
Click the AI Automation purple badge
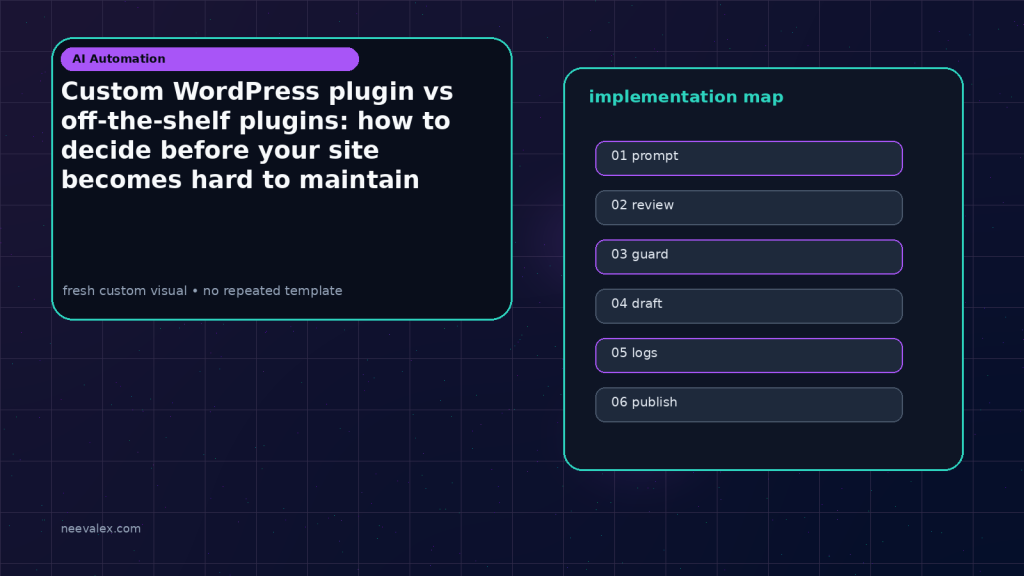(x=210, y=59)
